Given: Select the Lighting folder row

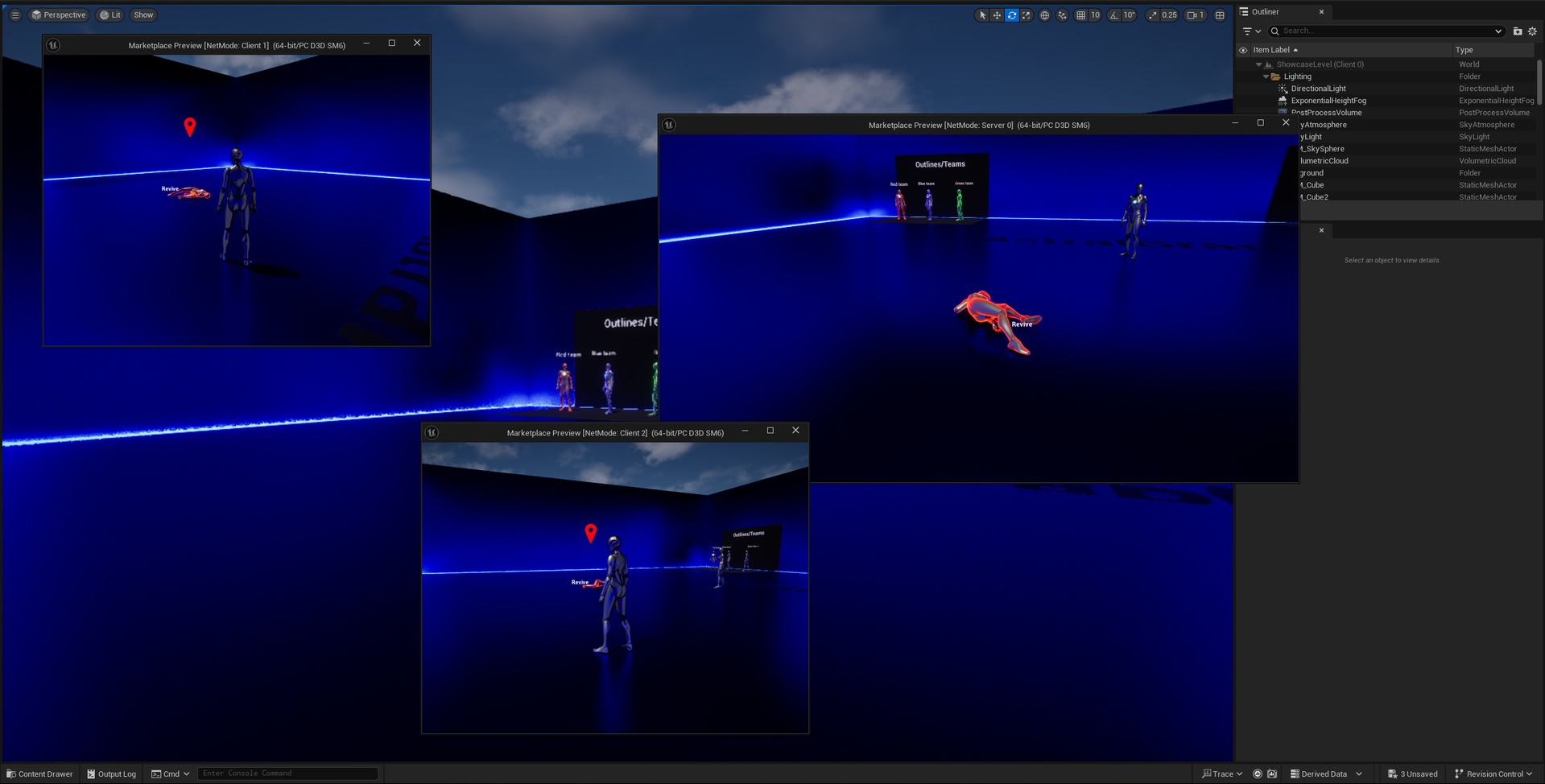Looking at the screenshot, I should pos(1385,76).
